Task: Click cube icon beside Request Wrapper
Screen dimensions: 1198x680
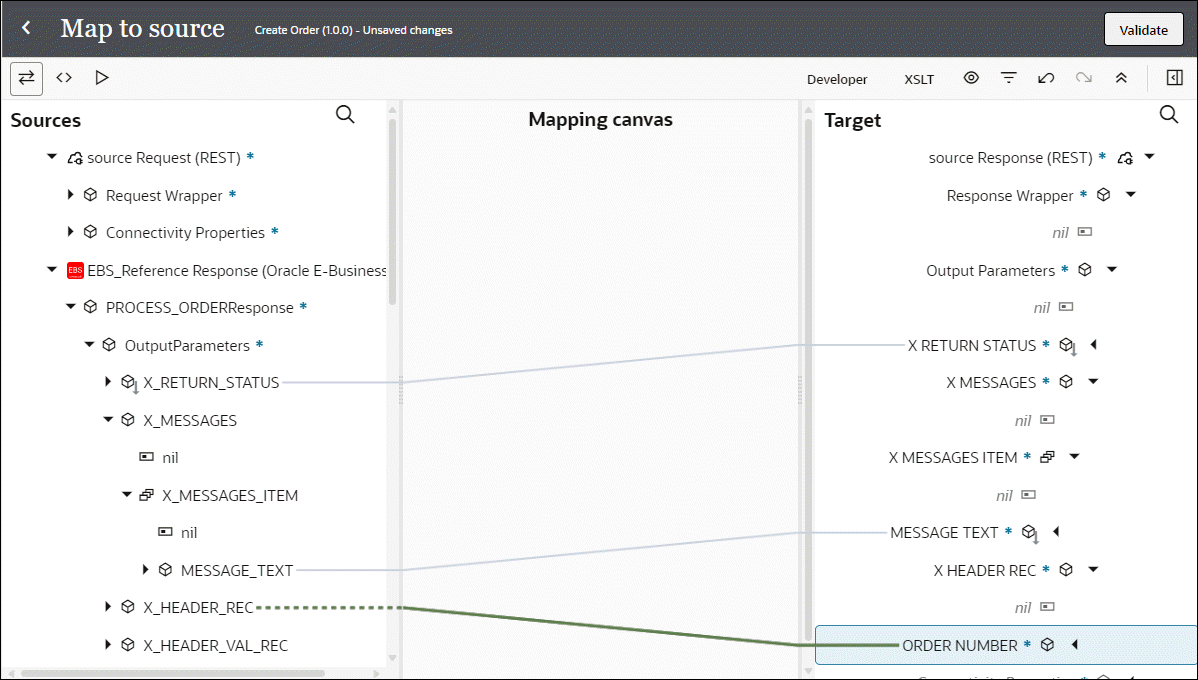Action: pyautogui.click(x=90, y=195)
